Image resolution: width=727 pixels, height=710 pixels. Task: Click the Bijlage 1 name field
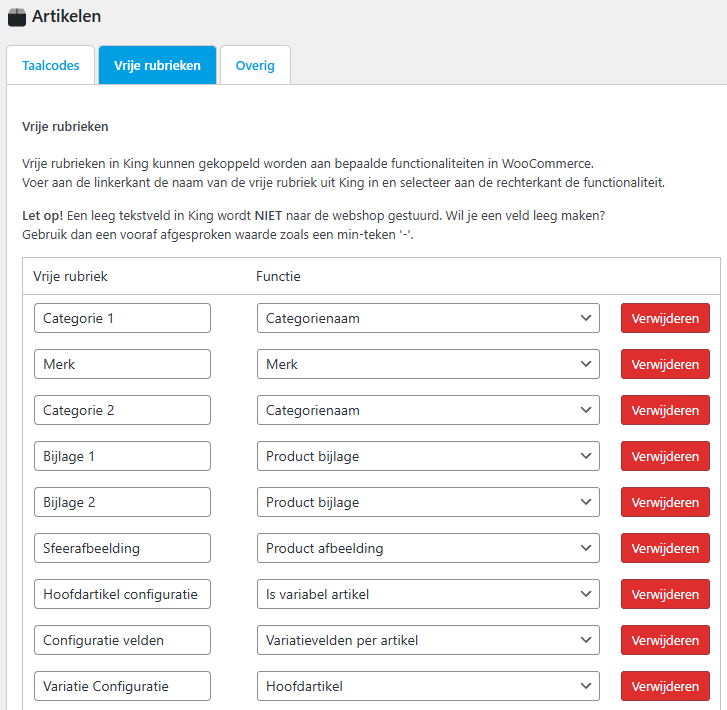122,456
